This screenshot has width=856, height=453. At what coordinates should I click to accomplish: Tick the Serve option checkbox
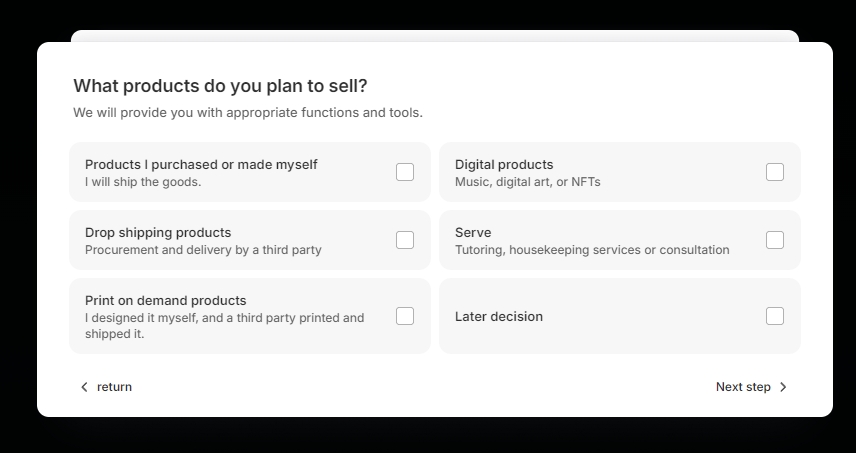(775, 240)
